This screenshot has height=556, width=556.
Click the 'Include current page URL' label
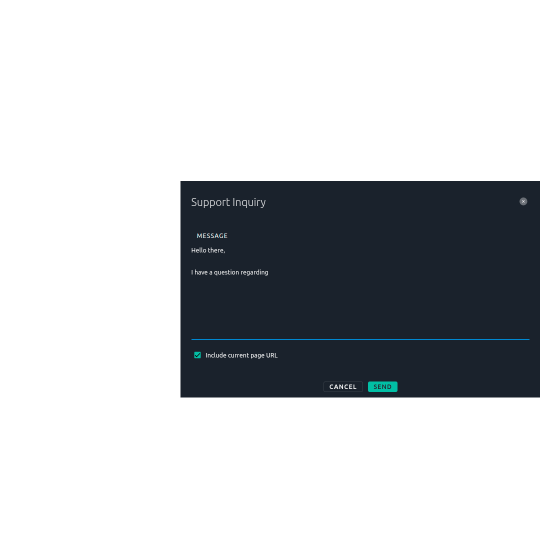[x=241, y=355]
